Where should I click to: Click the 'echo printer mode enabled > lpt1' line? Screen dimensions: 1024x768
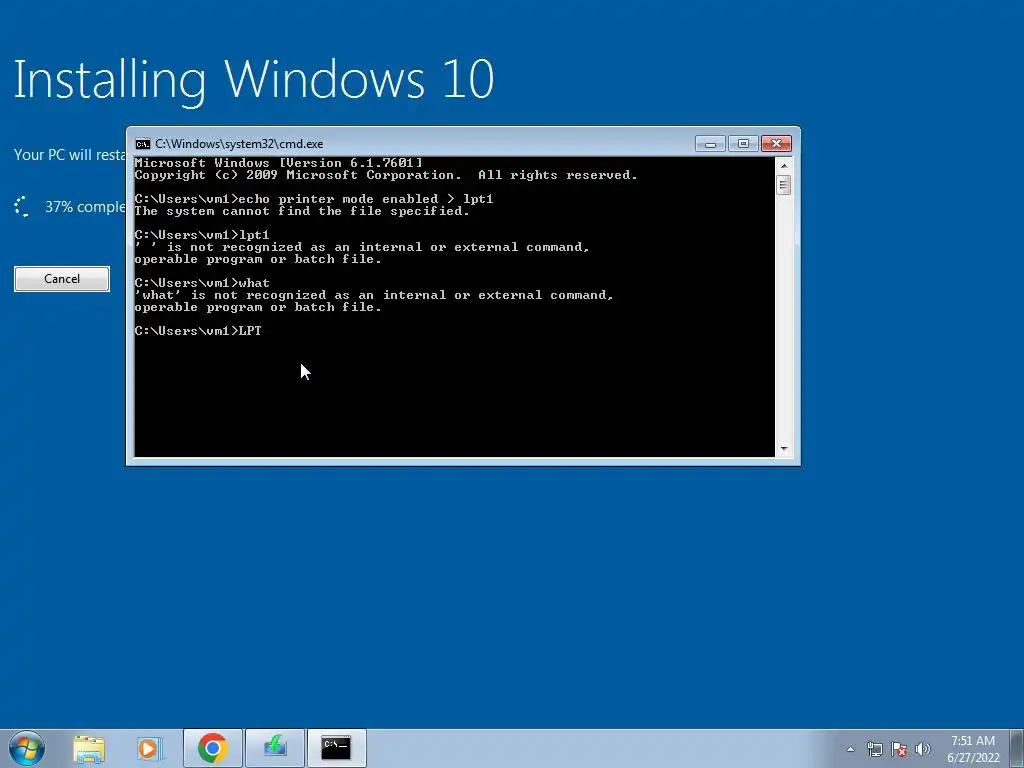click(314, 199)
